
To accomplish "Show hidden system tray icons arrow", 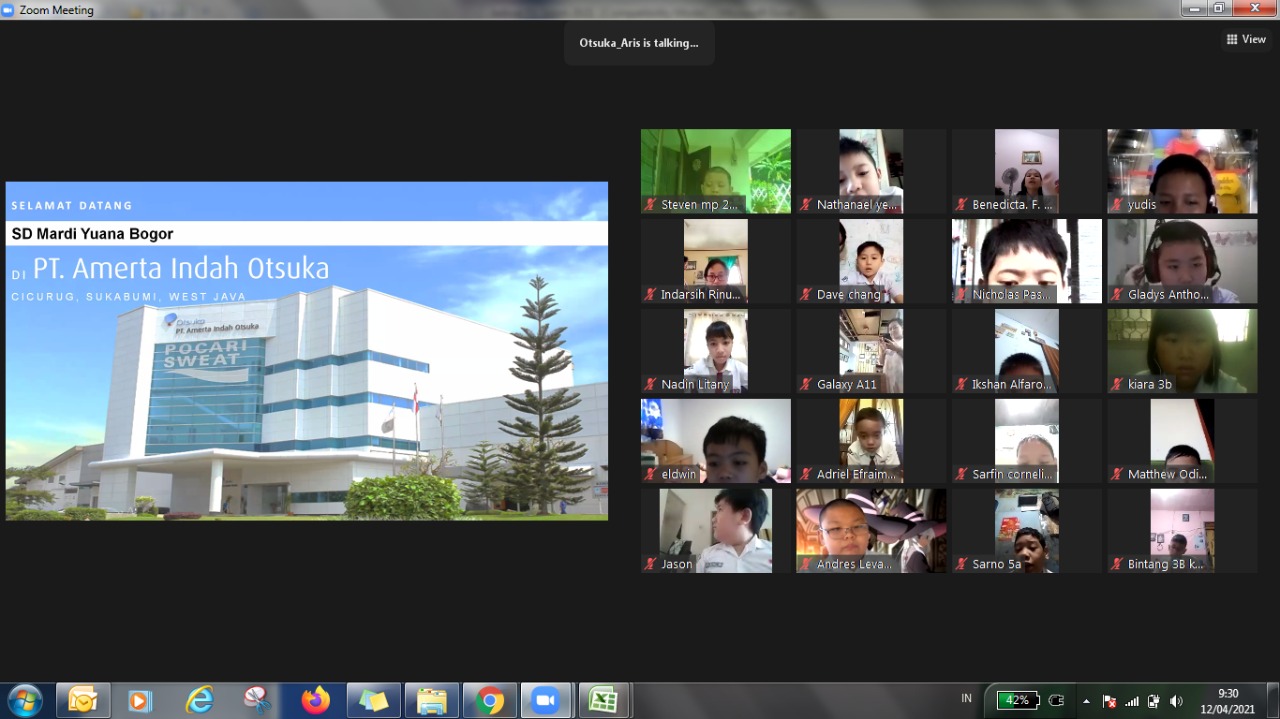I will pos(1086,701).
